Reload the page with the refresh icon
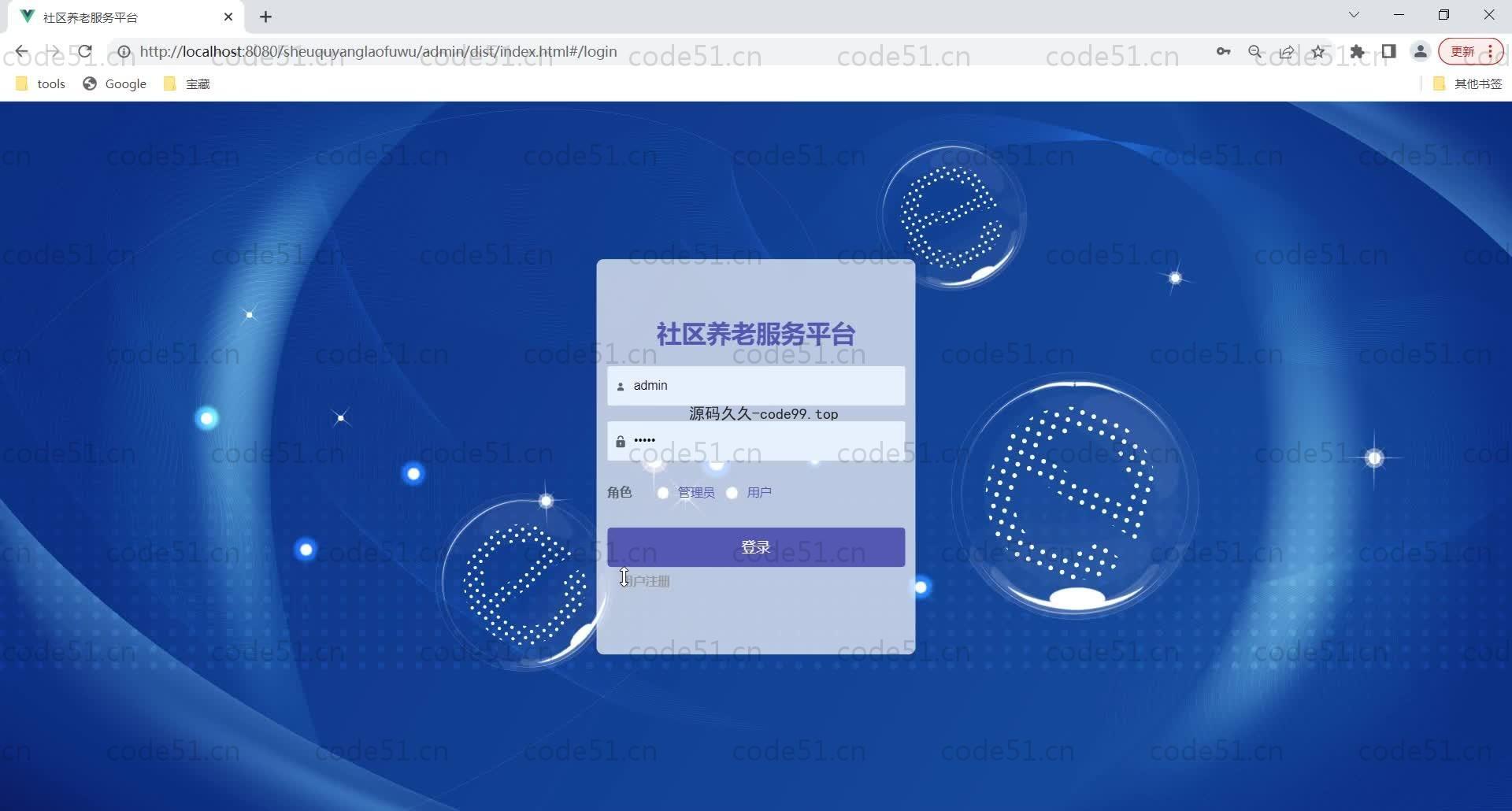The height and width of the screenshot is (811, 1512). [x=85, y=52]
